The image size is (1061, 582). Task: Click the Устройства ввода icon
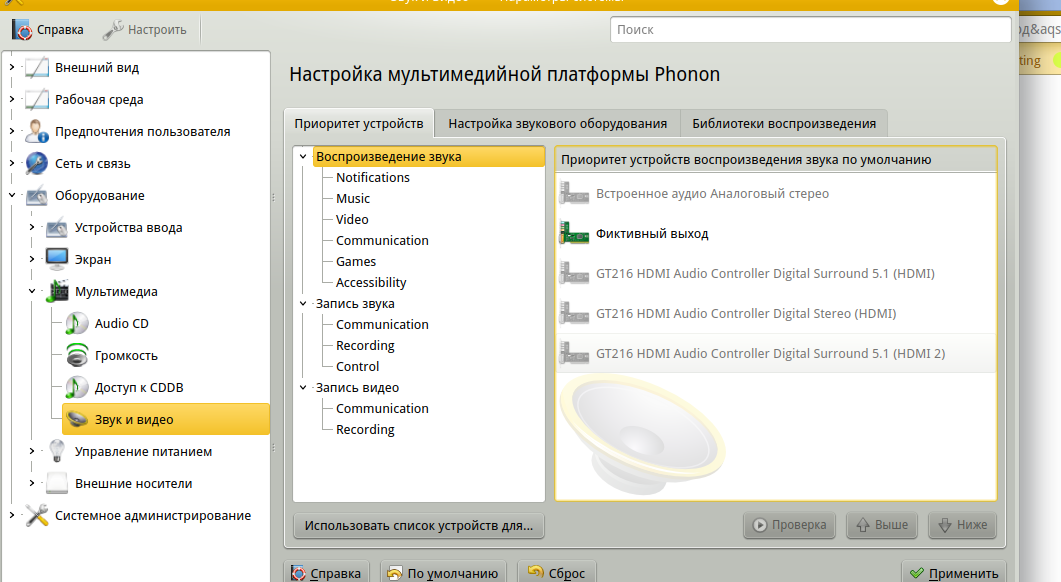point(57,227)
